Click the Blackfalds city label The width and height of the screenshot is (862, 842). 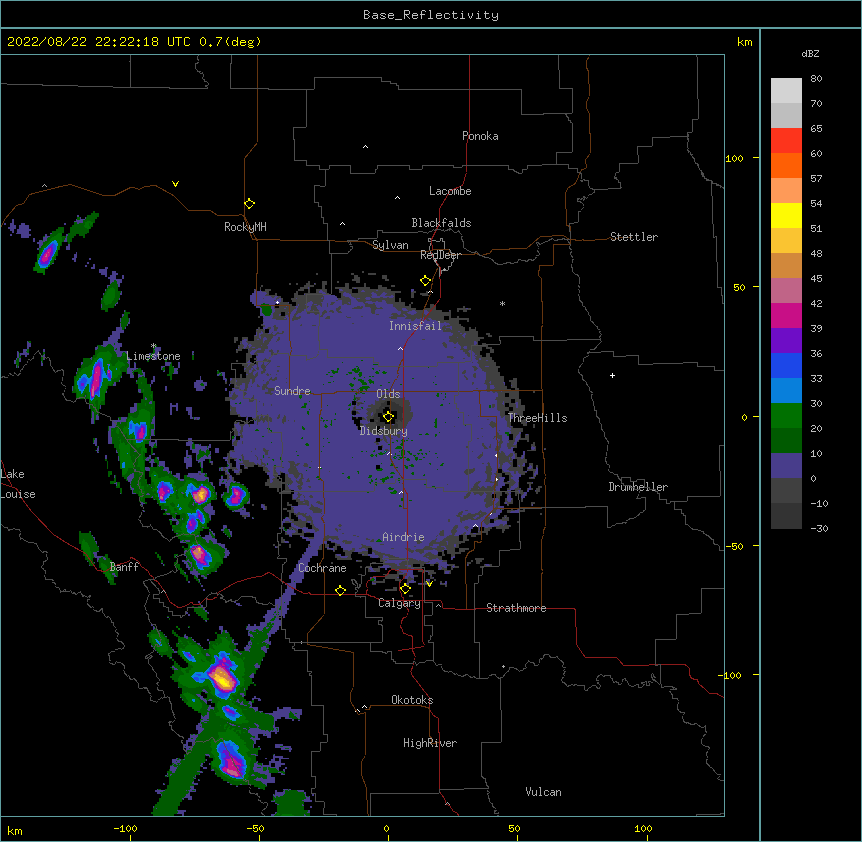(x=441, y=223)
